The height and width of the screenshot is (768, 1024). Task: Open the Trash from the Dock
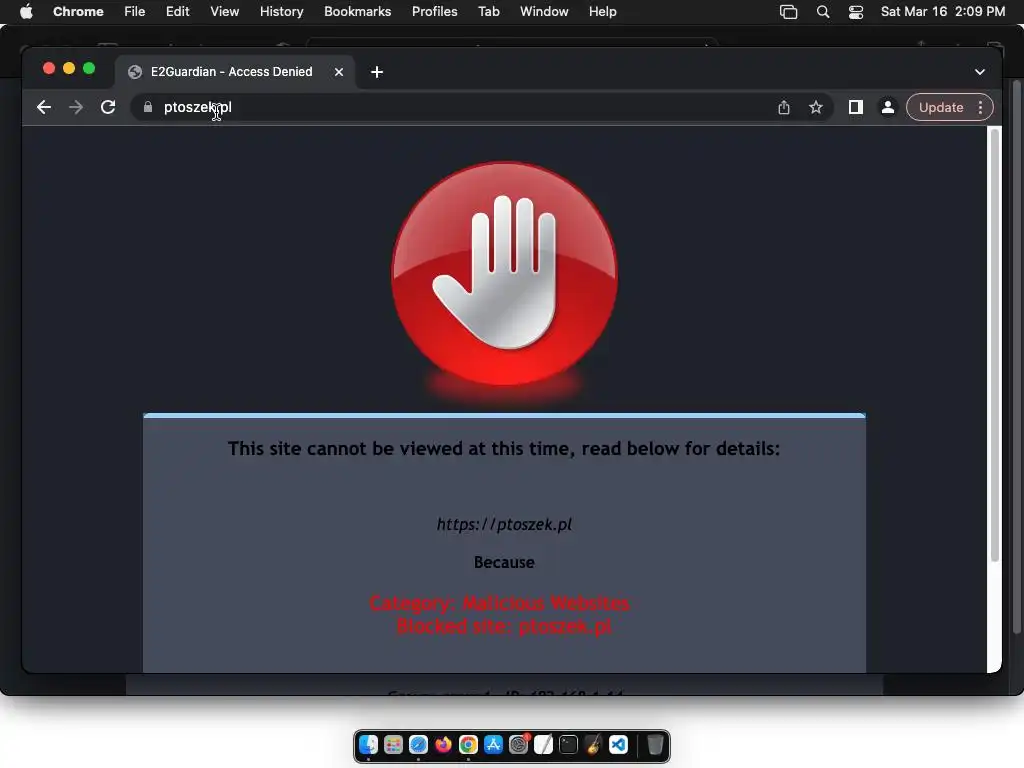(655, 744)
